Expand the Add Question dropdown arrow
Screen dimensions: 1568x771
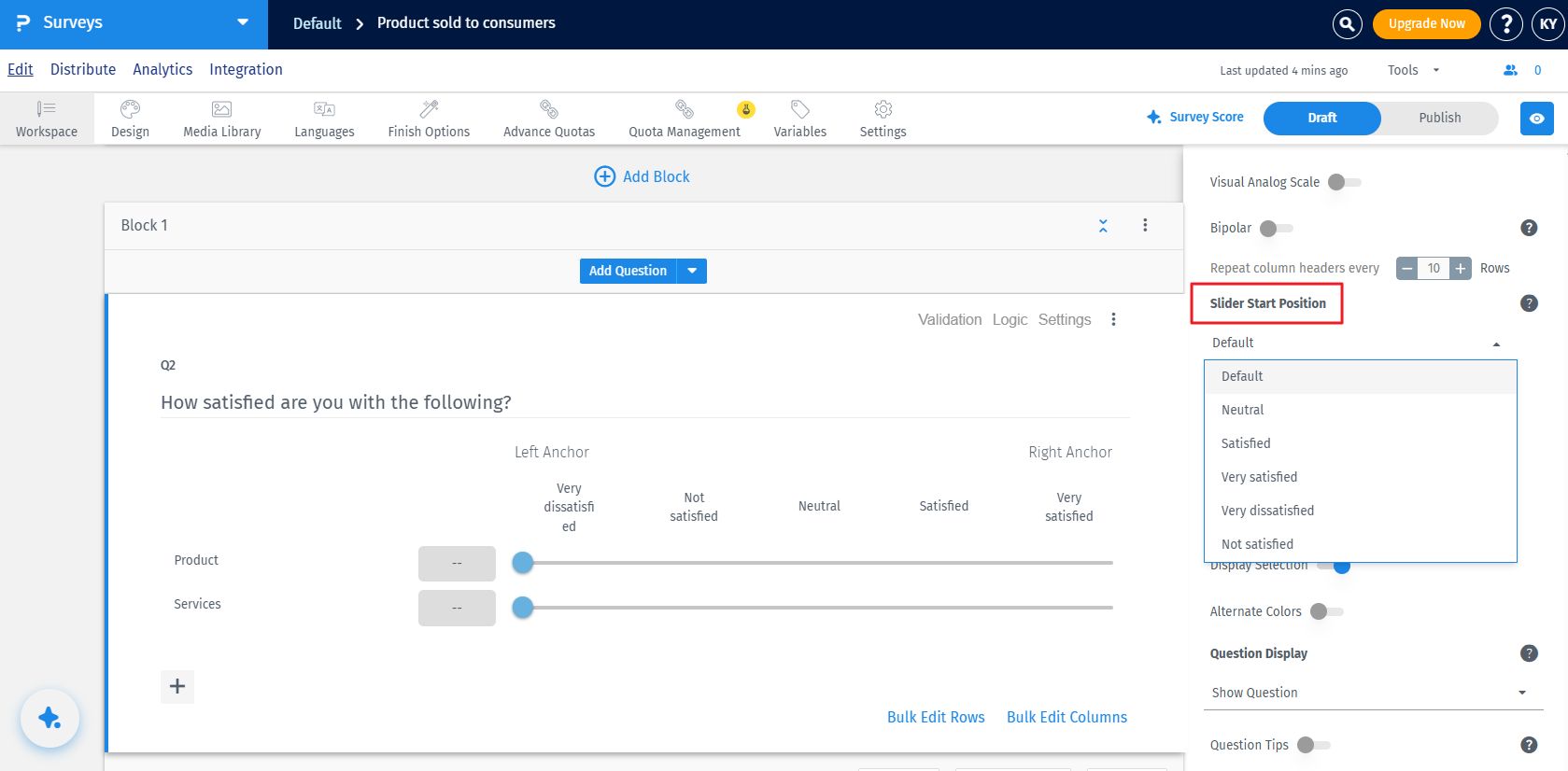click(692, 271)
